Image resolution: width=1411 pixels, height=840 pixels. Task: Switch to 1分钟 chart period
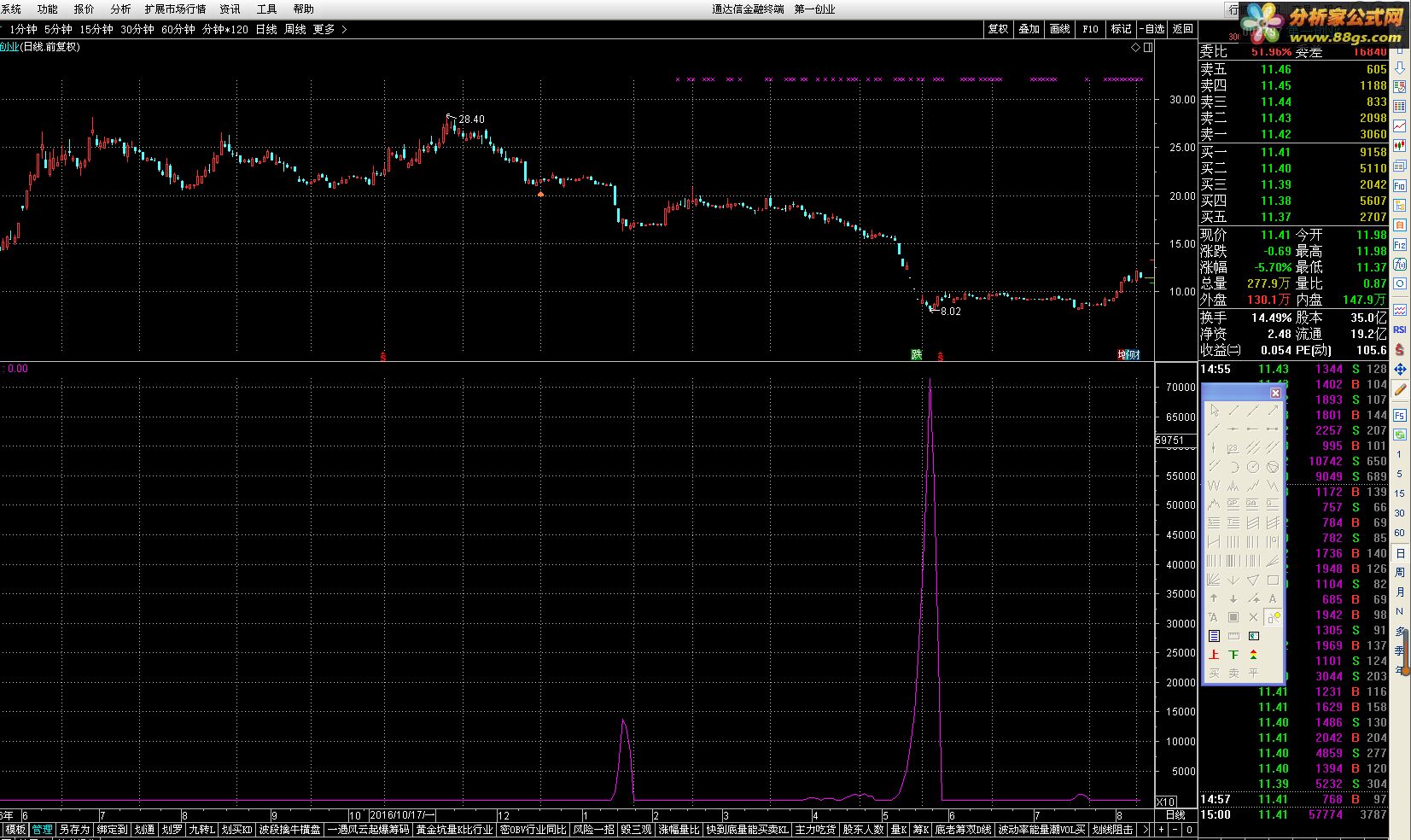point(23,29)
